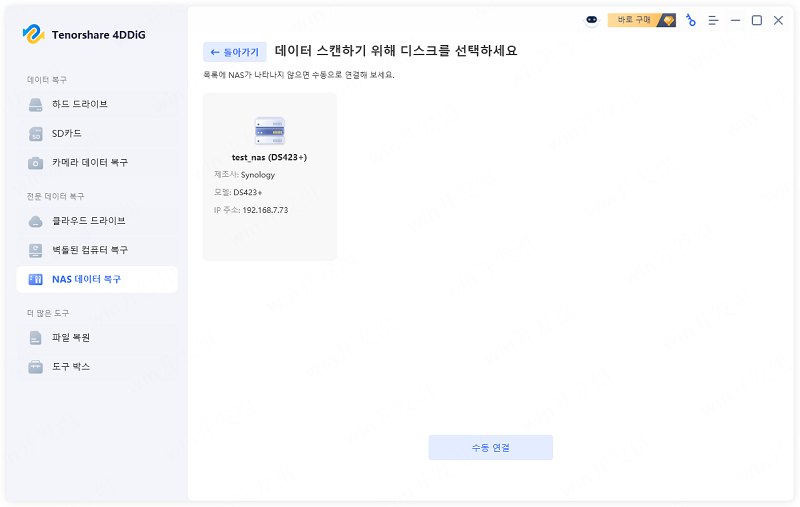Minimize the 4DDiG window
This screenshot has height=507, width=800.
click(x=735, y=20)
